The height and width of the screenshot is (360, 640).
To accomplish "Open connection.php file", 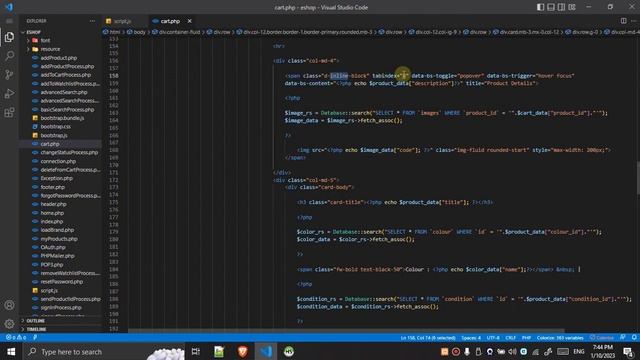I will click(x=58, y=161).
